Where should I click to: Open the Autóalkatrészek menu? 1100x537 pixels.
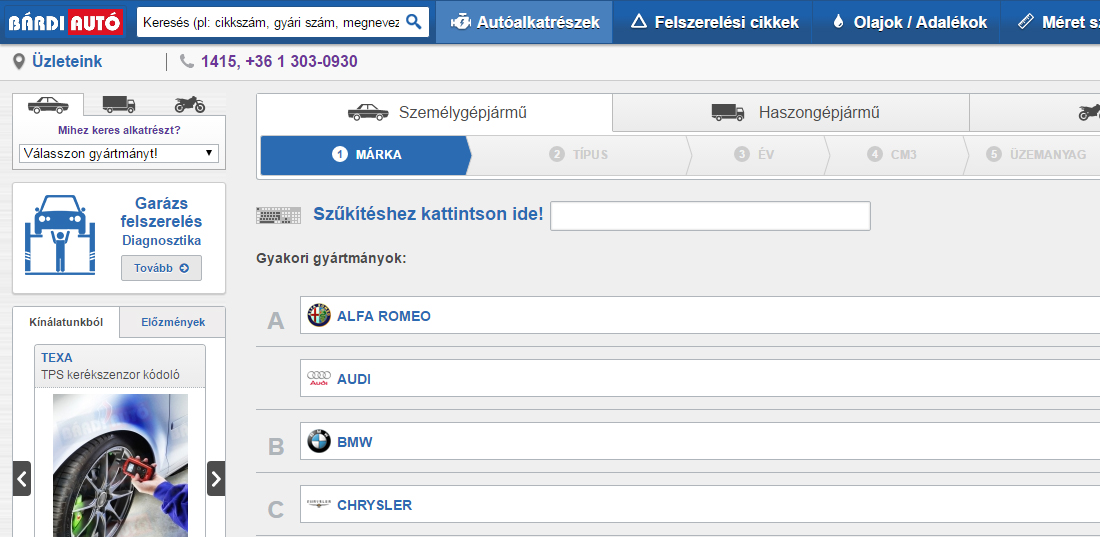[x=524, y=22]
